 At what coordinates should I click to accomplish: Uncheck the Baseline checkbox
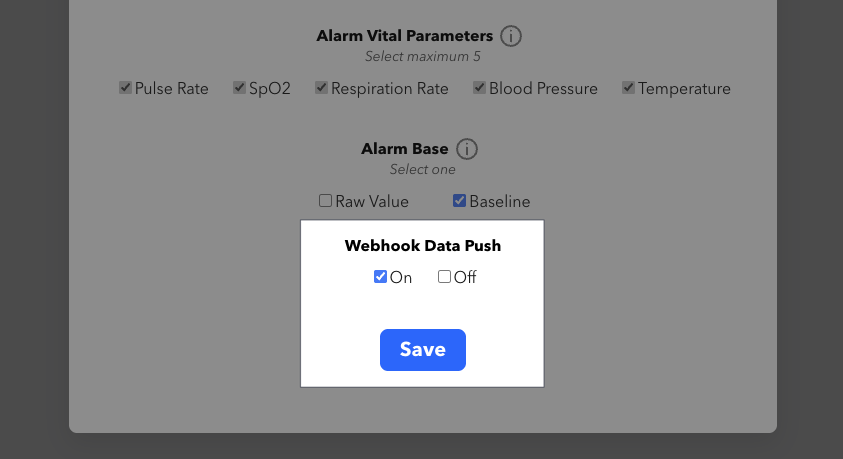point(460,201)
